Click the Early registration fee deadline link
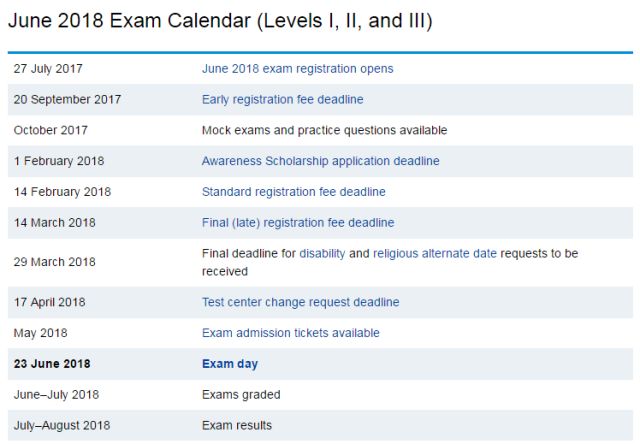The height and width of the screenshot is (444, 640). (282, 99)
